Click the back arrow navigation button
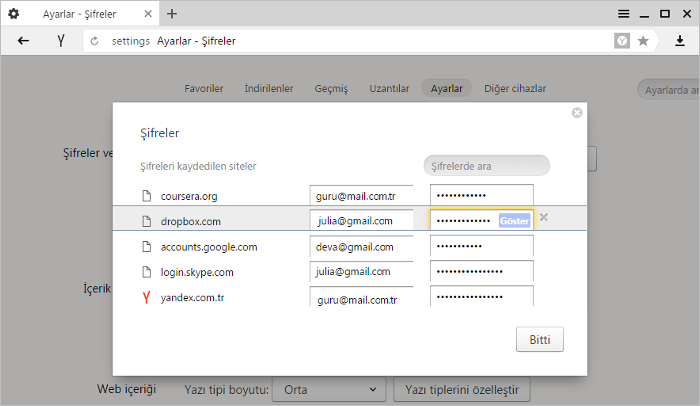The width and height of the screenshot is (700, 406). click(x=23, y=41)
